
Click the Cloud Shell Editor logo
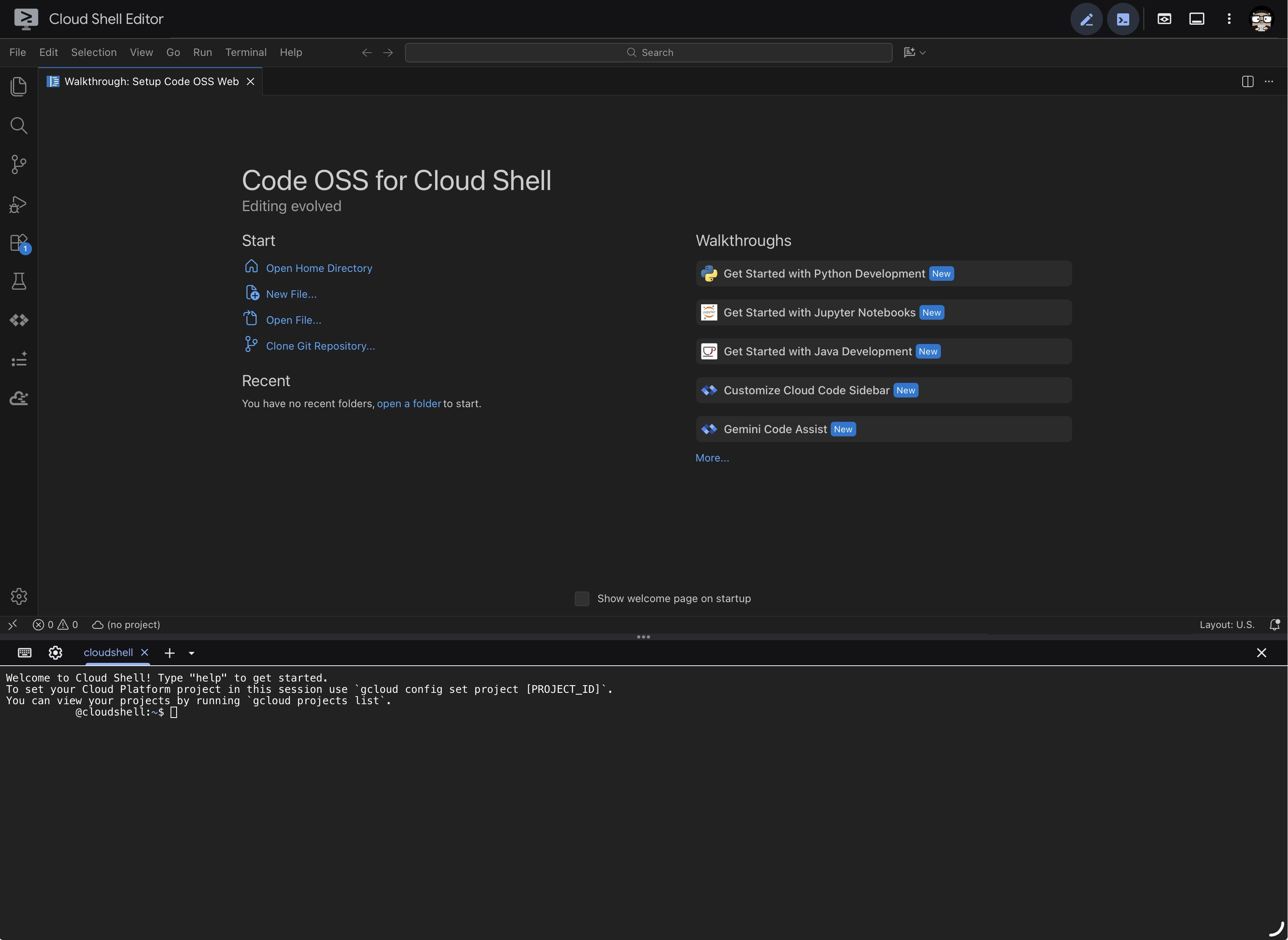[x=26, y=19]
